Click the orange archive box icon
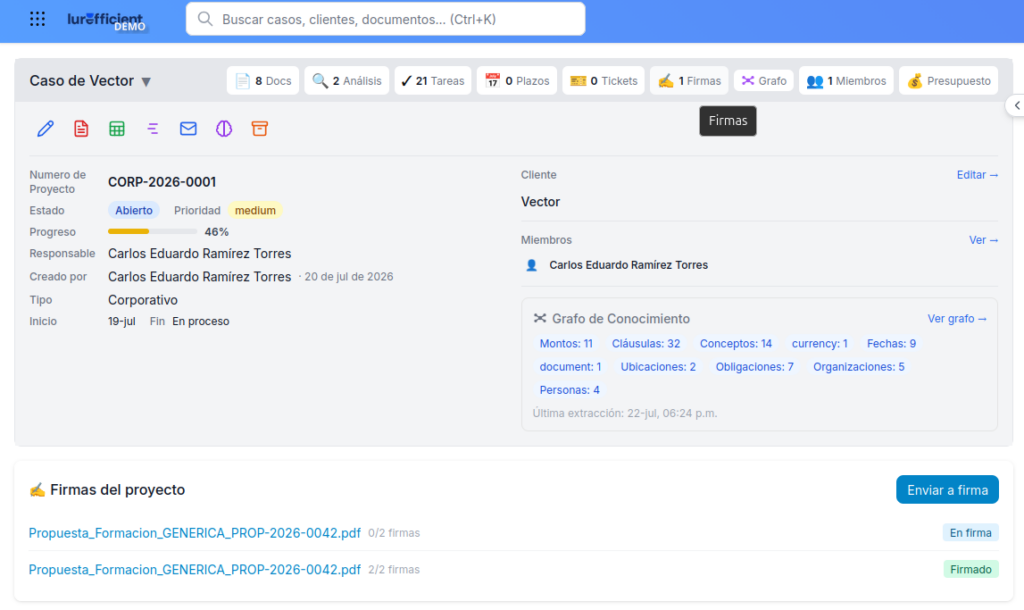The width and height of the screenshot is (1024, 610). click(260, 129)
